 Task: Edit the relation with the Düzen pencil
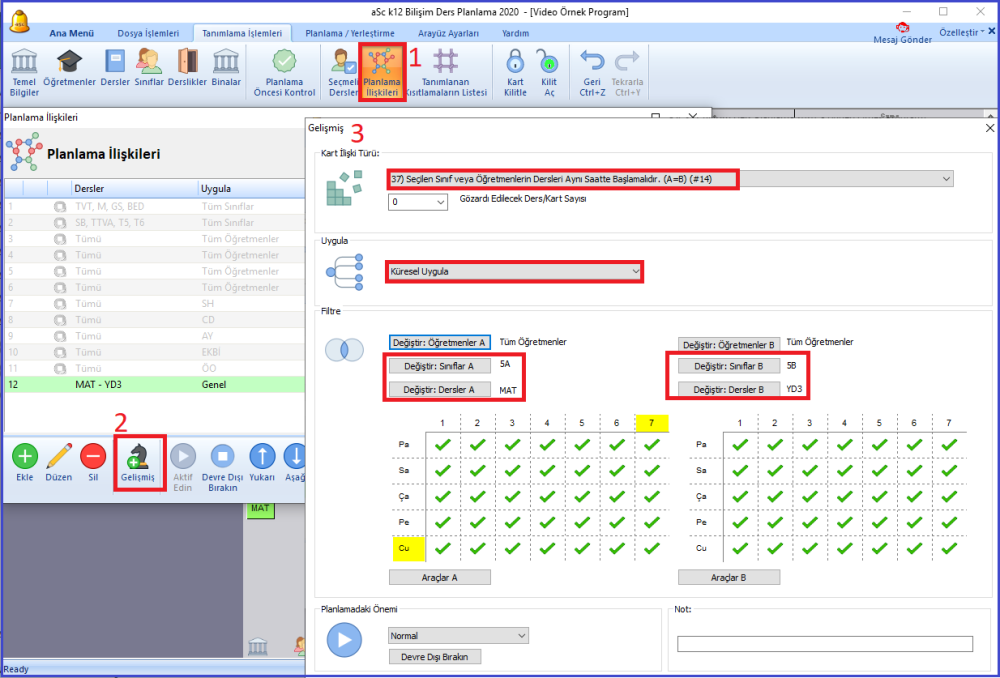(x=59, y=462)
